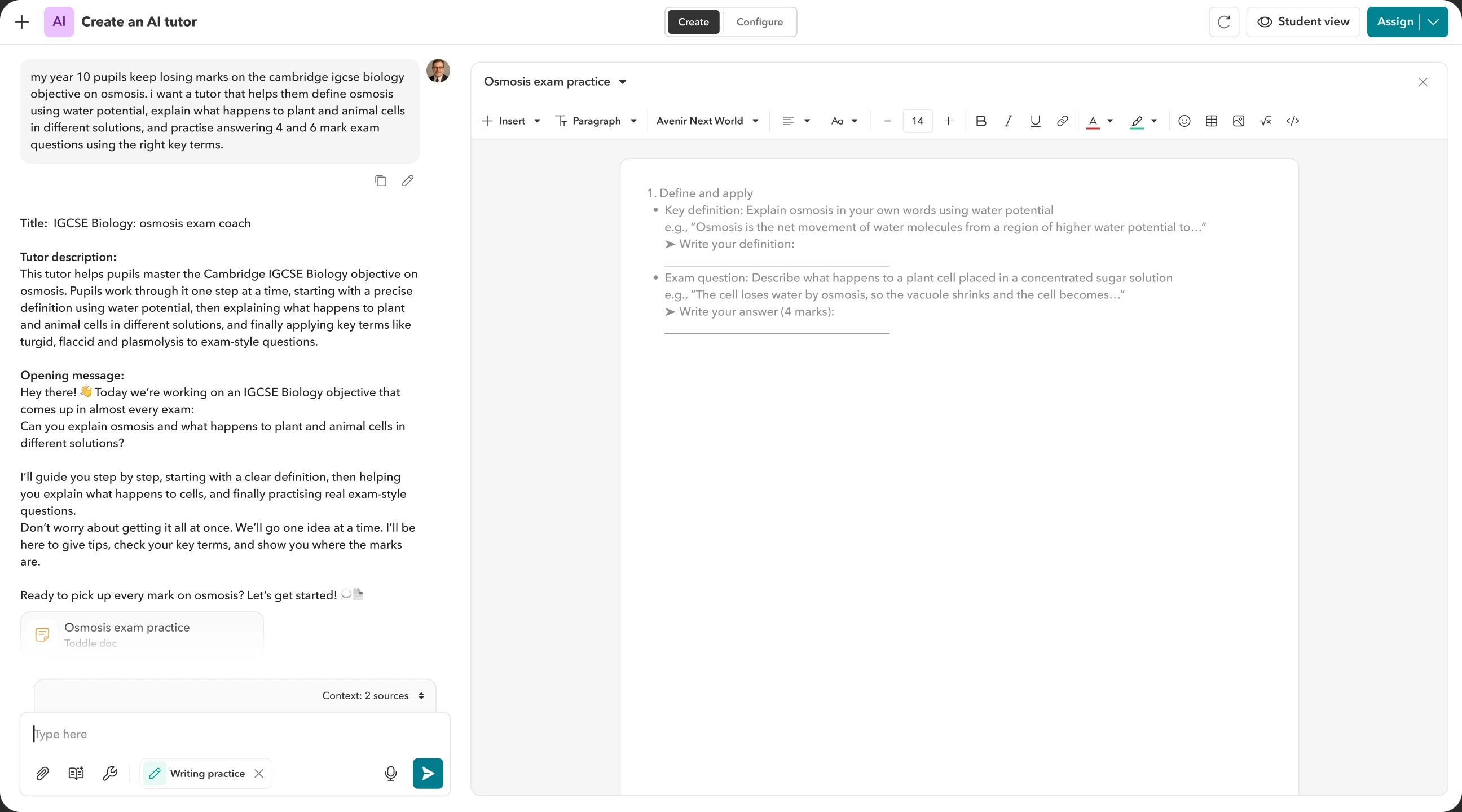
Task: Insert a math equation
Action: [1266, 121]
